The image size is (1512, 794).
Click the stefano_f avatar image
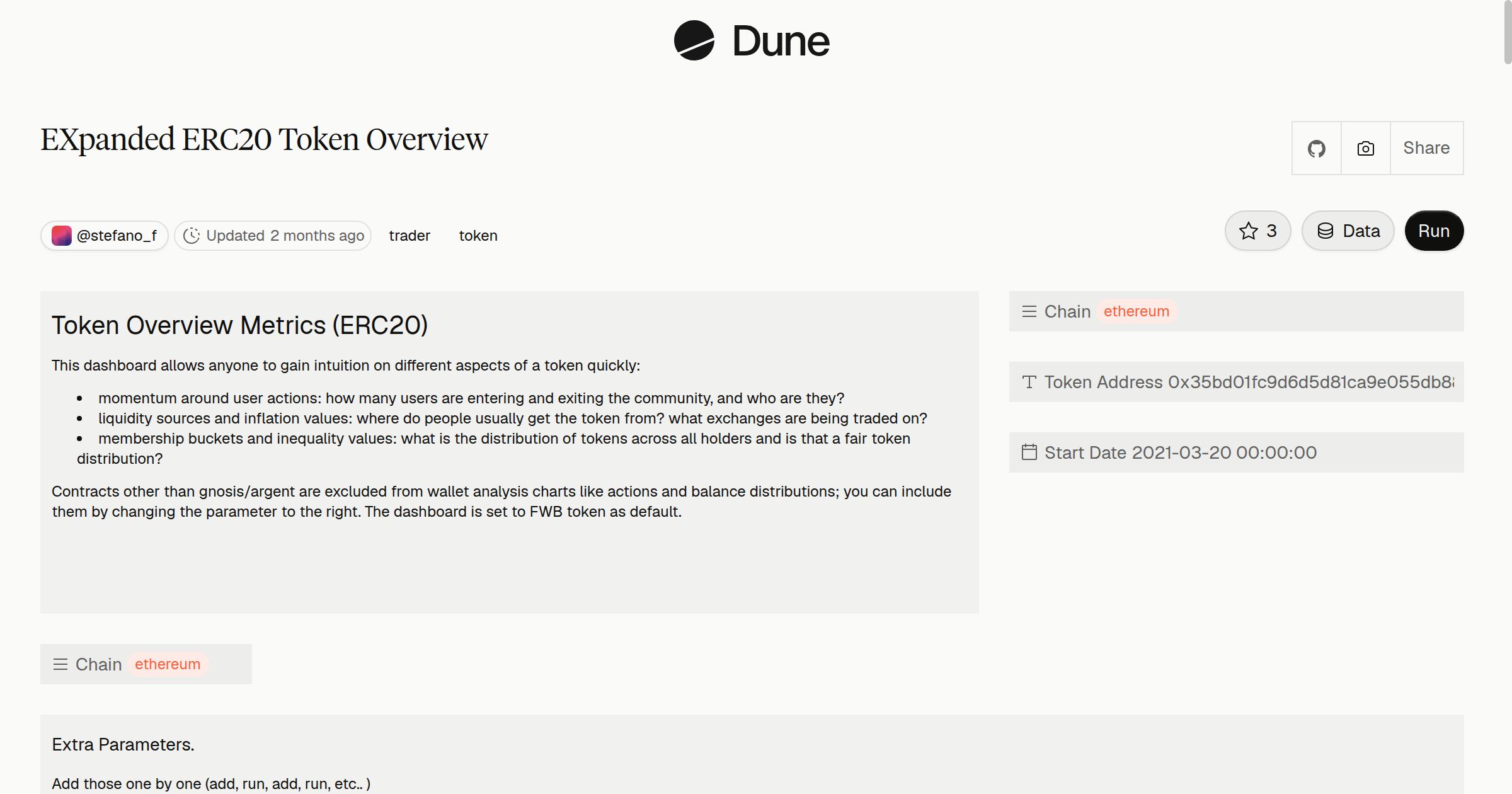(61, 236)
